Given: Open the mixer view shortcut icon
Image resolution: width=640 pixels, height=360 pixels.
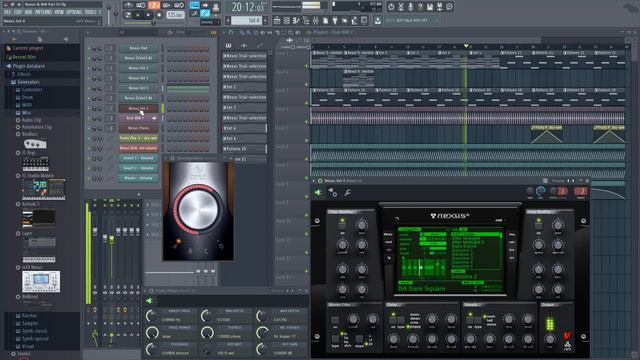Looking at the screenshot, I should click(x=316, y=20).
